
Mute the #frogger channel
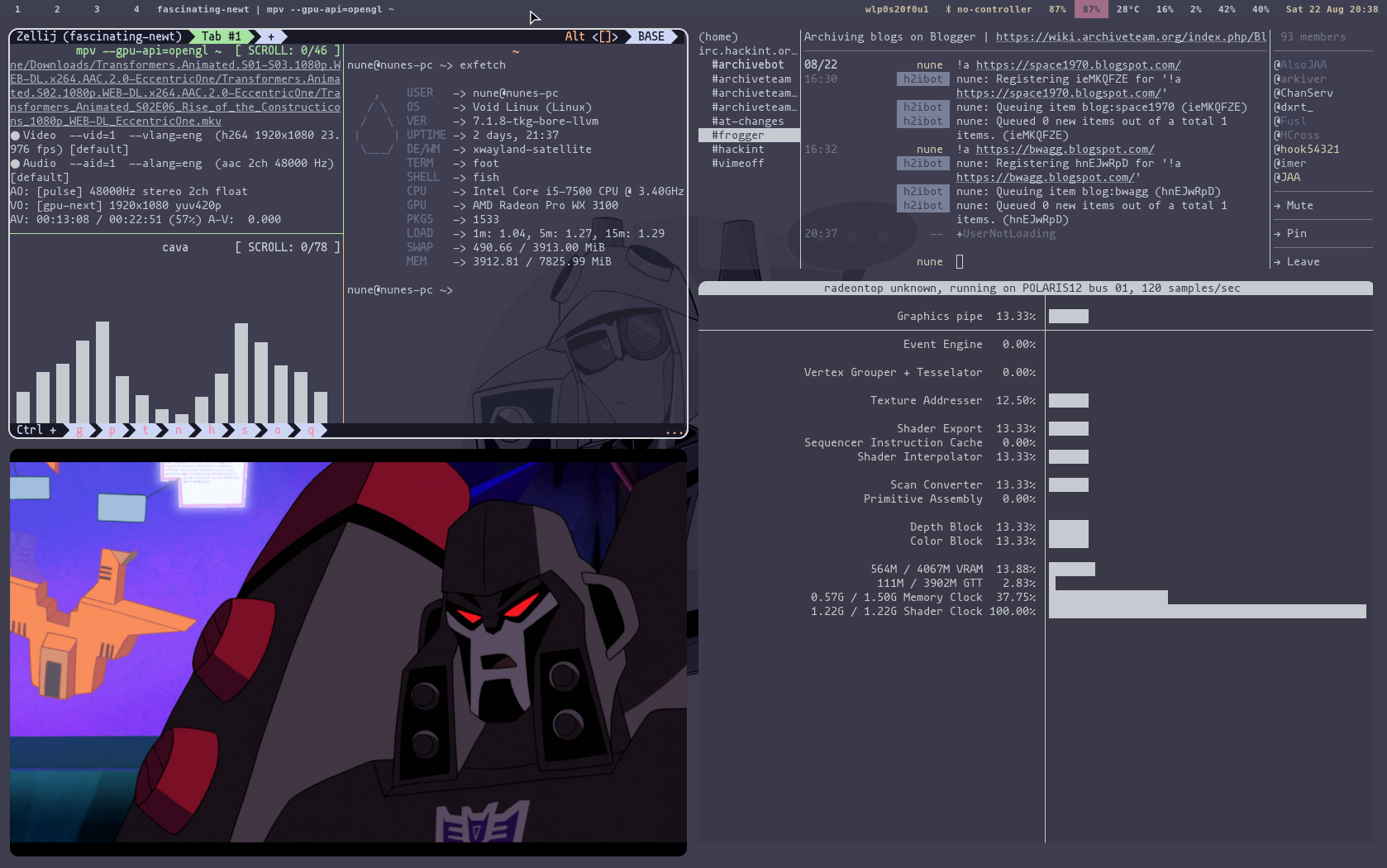[1294, 206]
